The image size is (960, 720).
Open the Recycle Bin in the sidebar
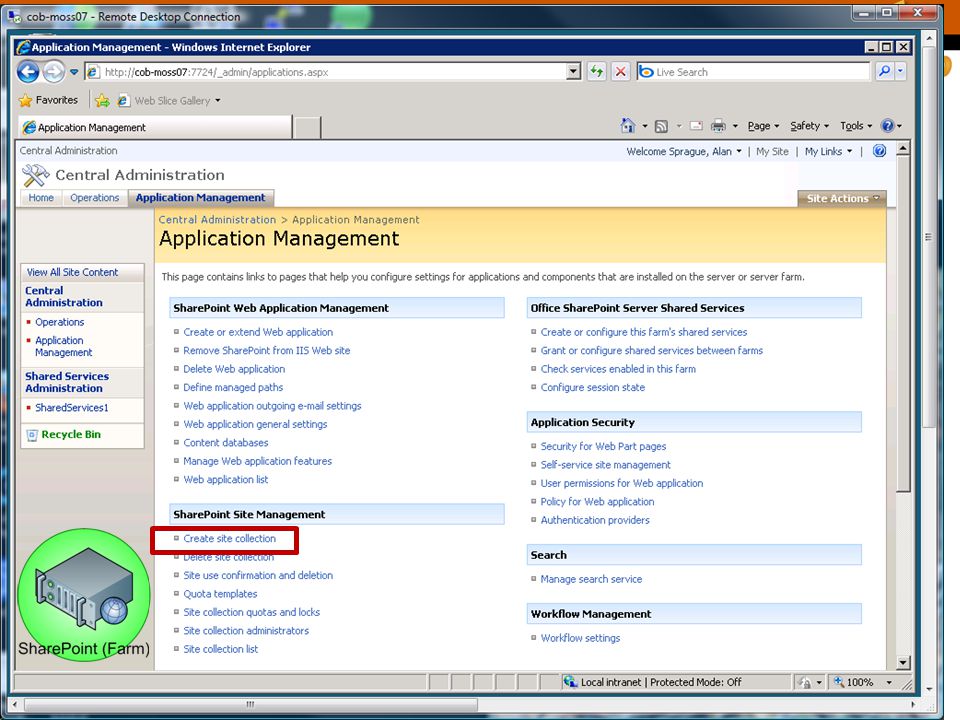pos(71,434)
